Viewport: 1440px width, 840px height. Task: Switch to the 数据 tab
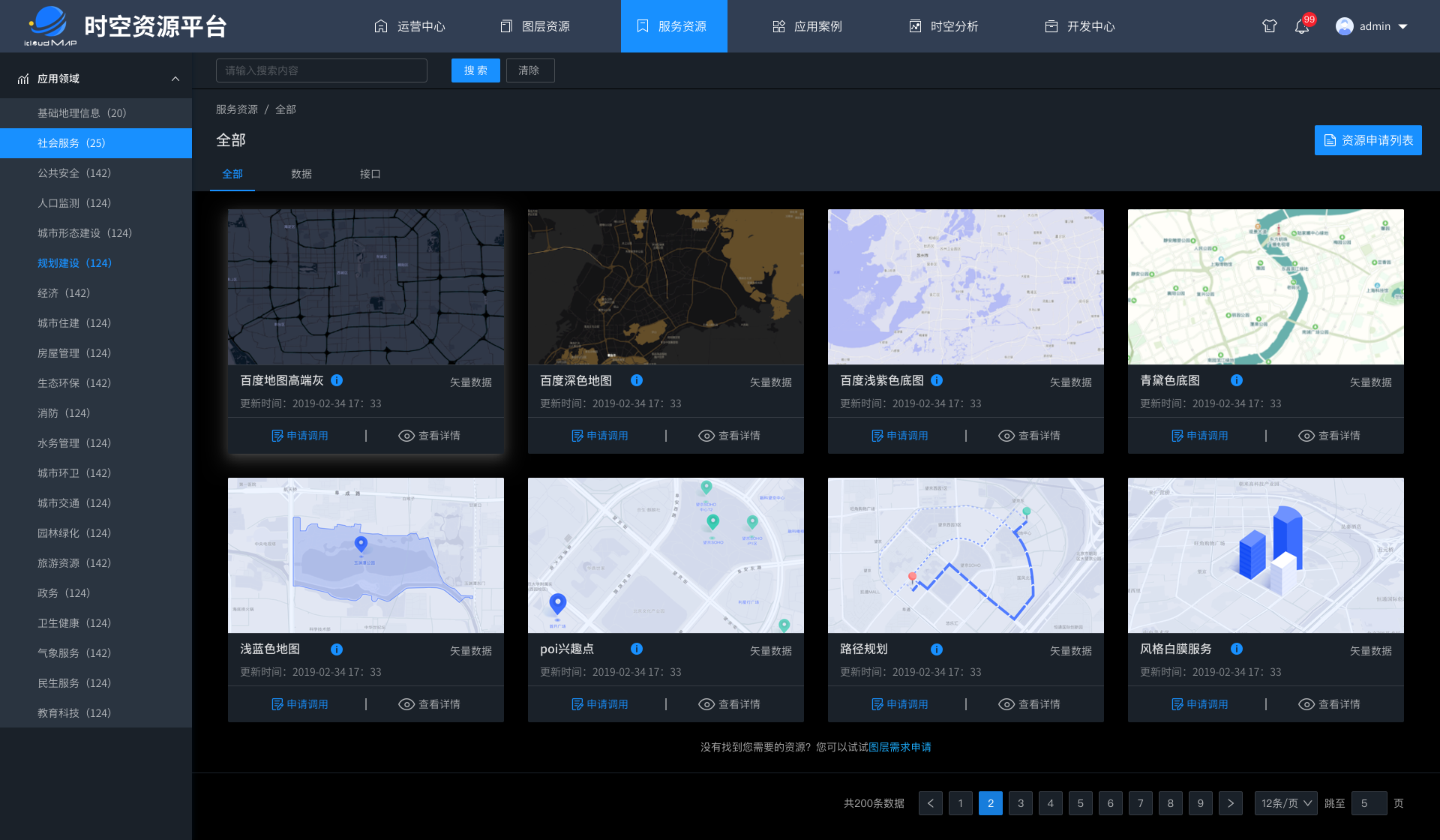301,174
